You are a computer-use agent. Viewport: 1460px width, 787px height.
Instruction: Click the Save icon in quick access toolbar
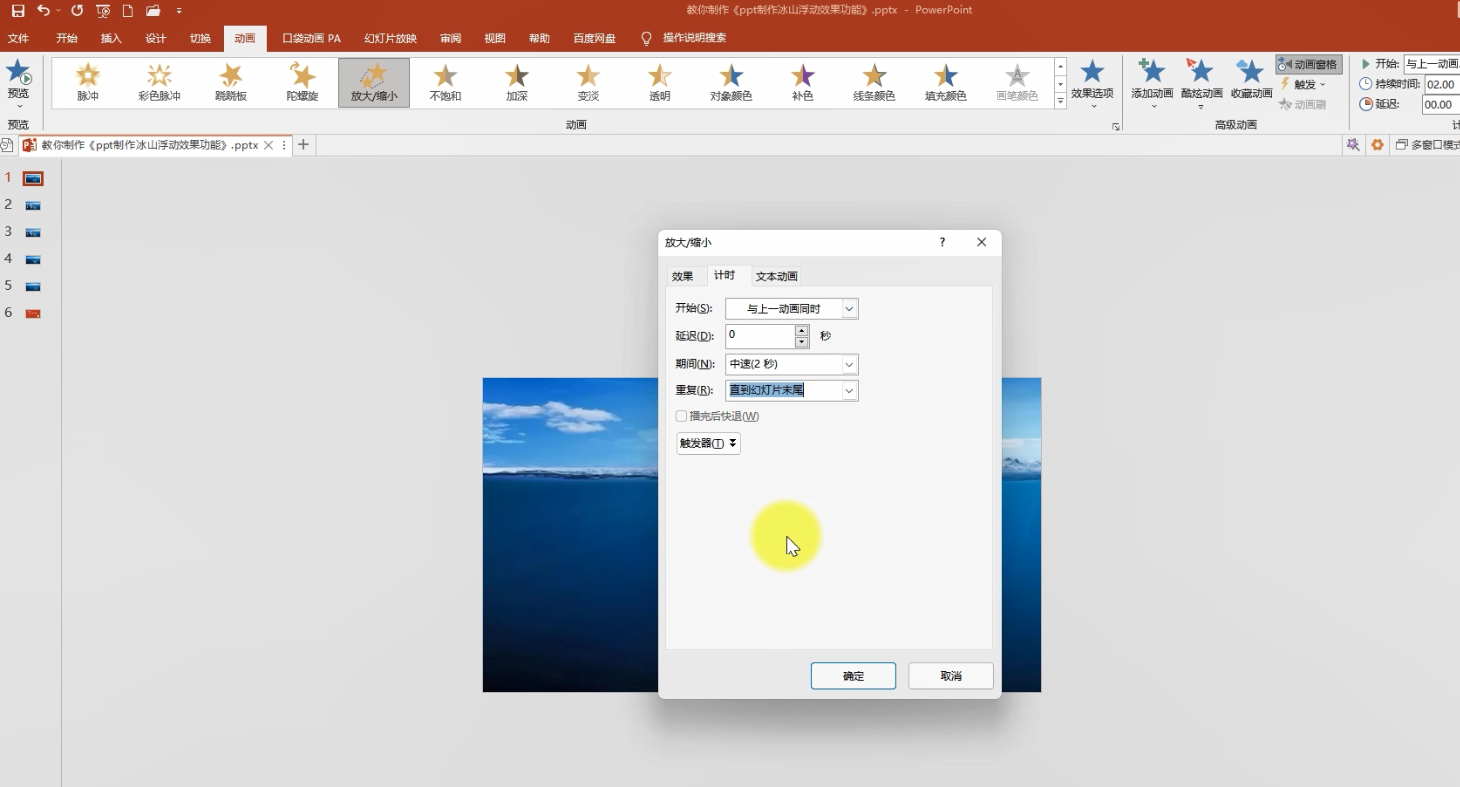click(18, 10)
